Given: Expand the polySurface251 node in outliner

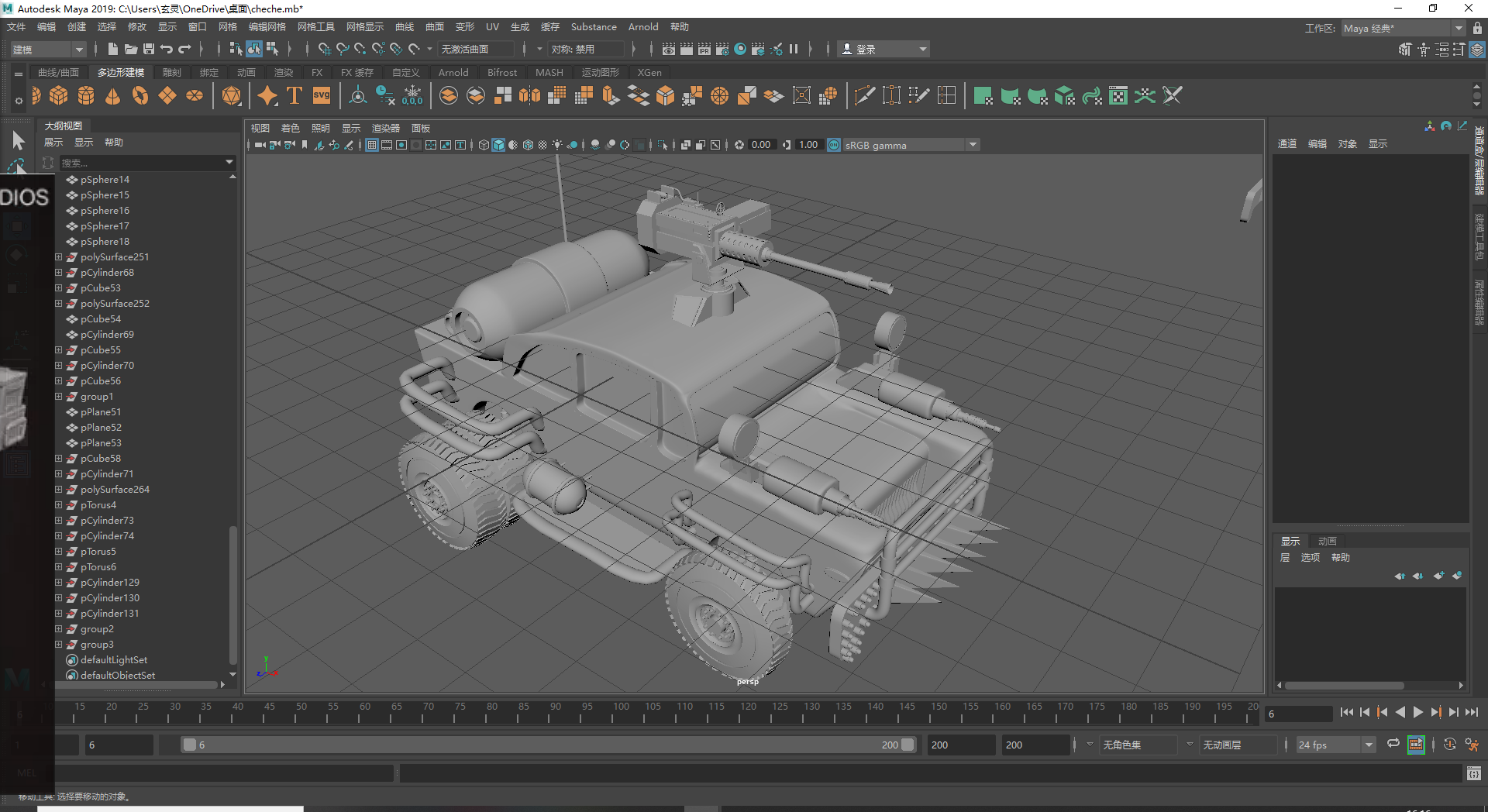Looking at the screenshot, I should tap(58, 256).
